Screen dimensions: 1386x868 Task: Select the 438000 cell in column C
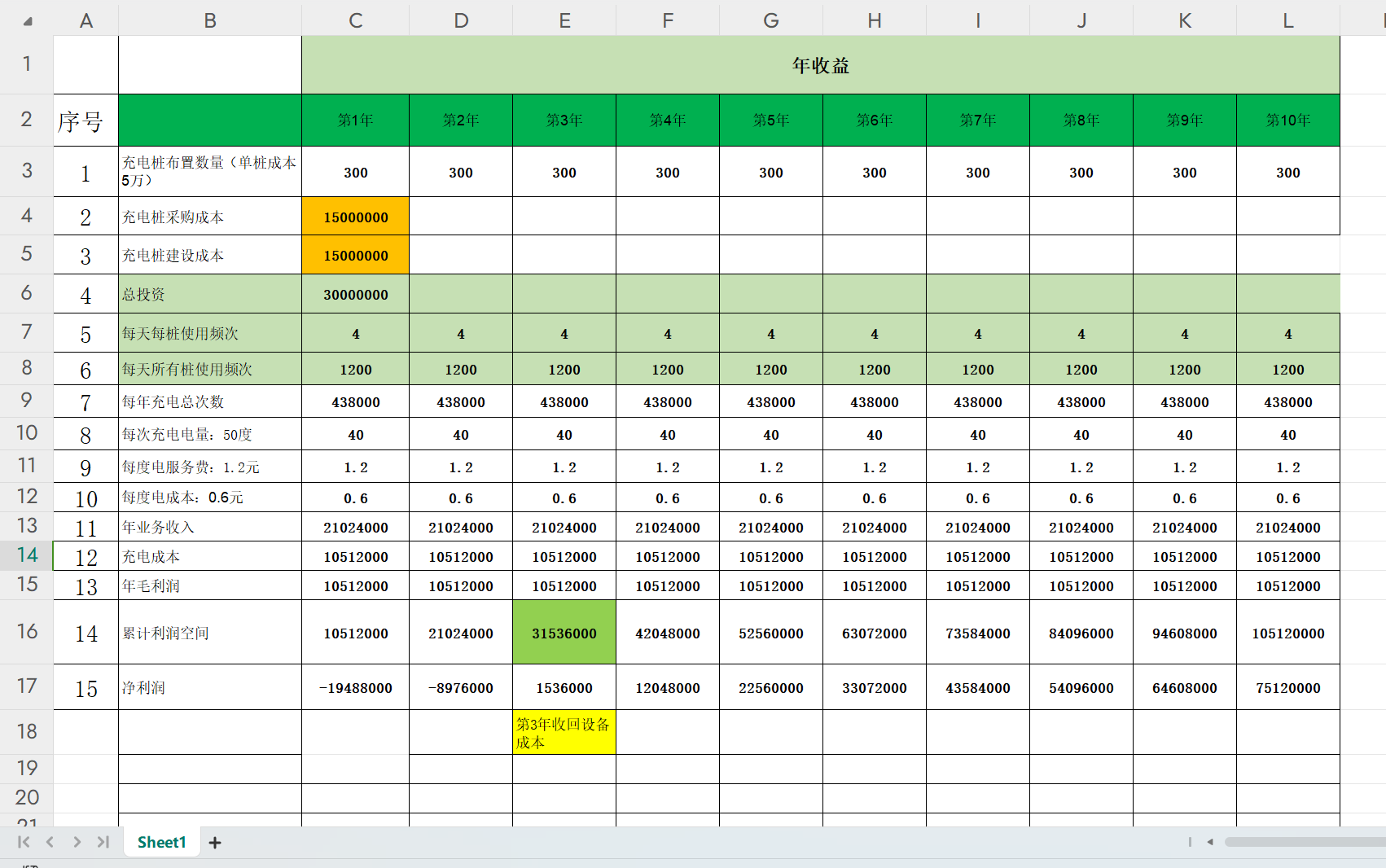tap(355, 401)
